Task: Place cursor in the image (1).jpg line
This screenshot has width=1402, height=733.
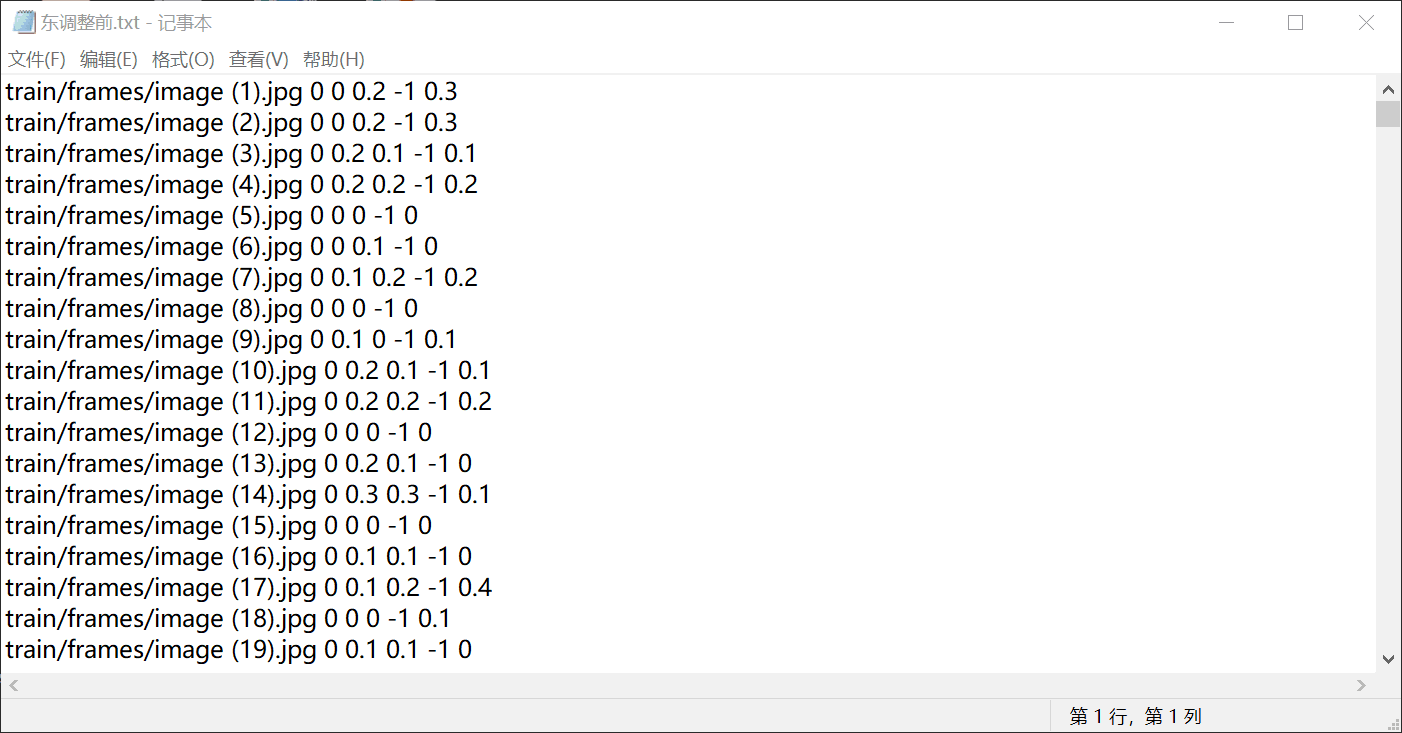Action: (x=231, y=92)
